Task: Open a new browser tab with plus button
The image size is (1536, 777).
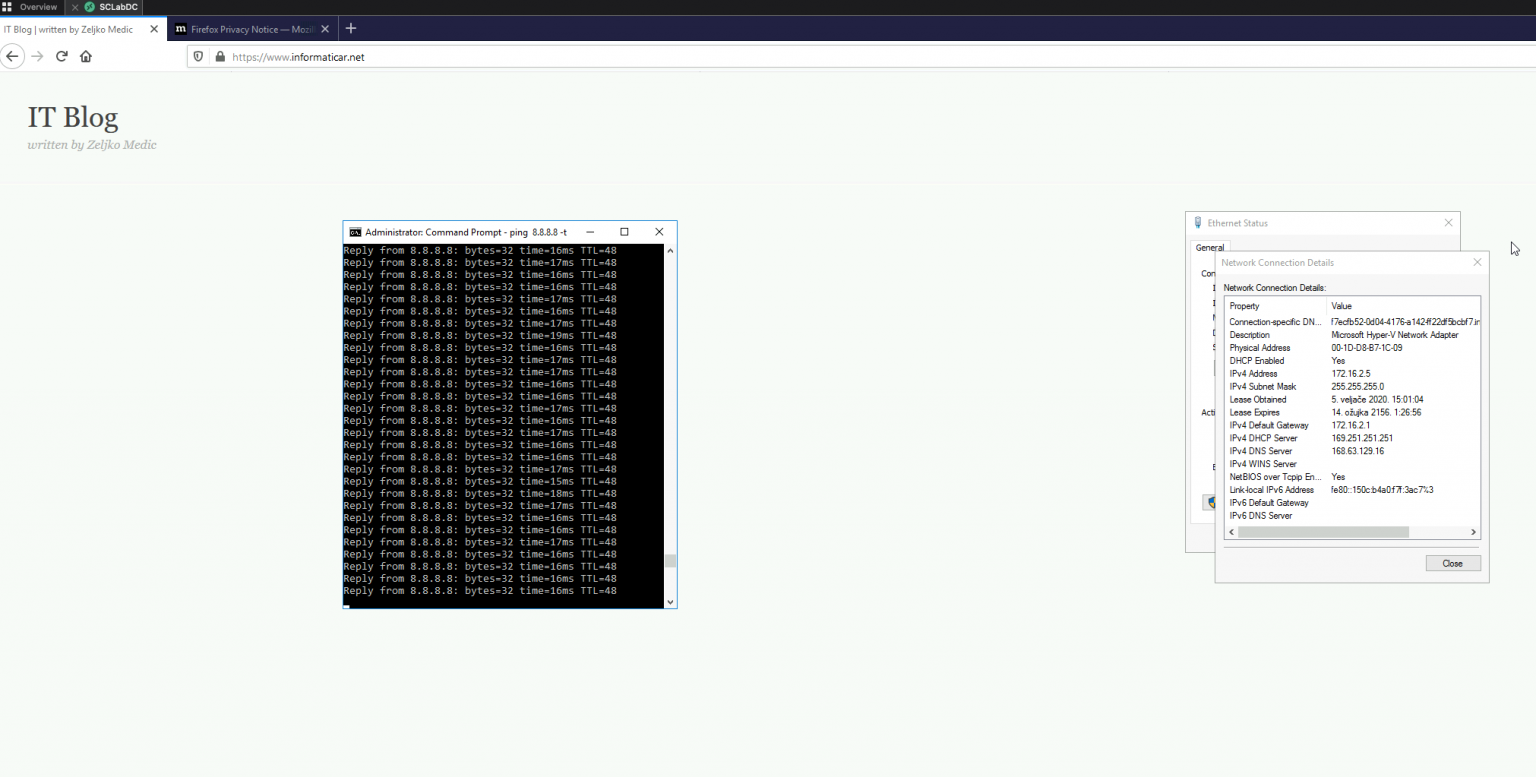Action: click(350, 28)
